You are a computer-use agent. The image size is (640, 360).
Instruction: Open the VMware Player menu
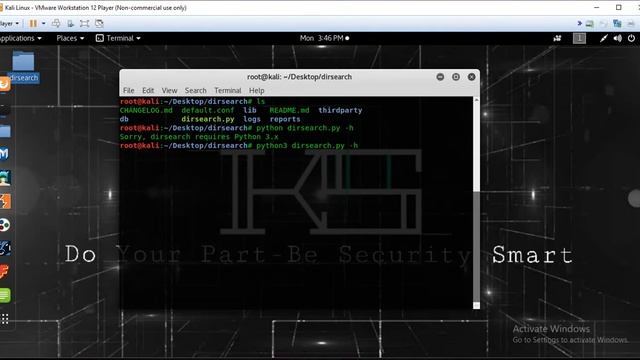pos(9,23)
